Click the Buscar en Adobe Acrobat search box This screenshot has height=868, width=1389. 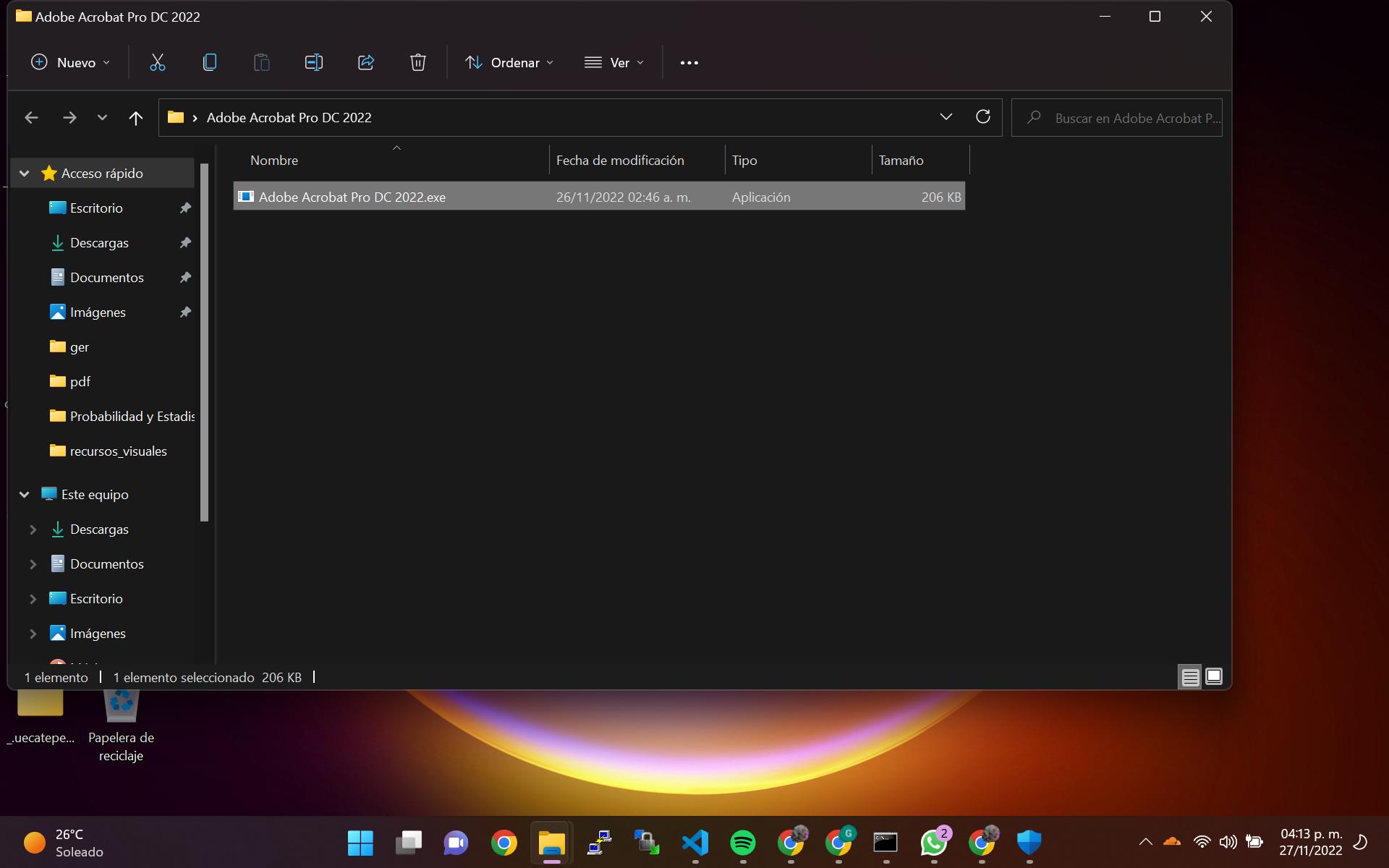coord(1129,118)
